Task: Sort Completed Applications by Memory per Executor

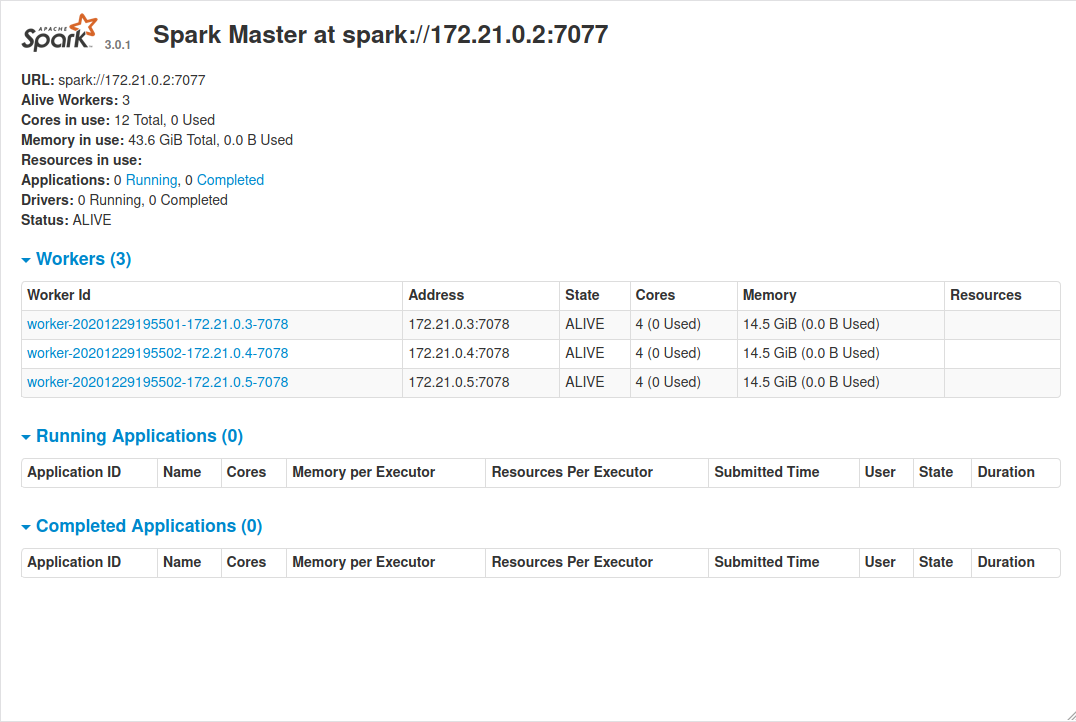Action: pos(363,562)
